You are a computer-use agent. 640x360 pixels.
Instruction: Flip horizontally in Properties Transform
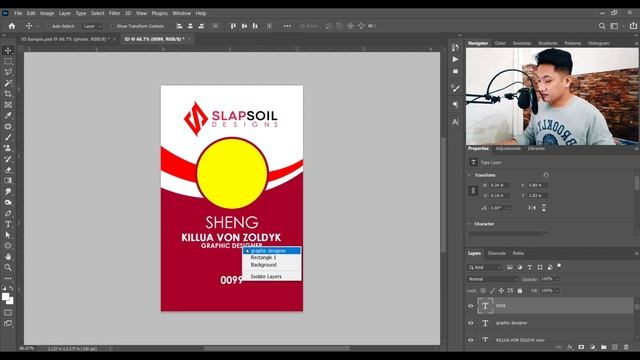[532, 208]
